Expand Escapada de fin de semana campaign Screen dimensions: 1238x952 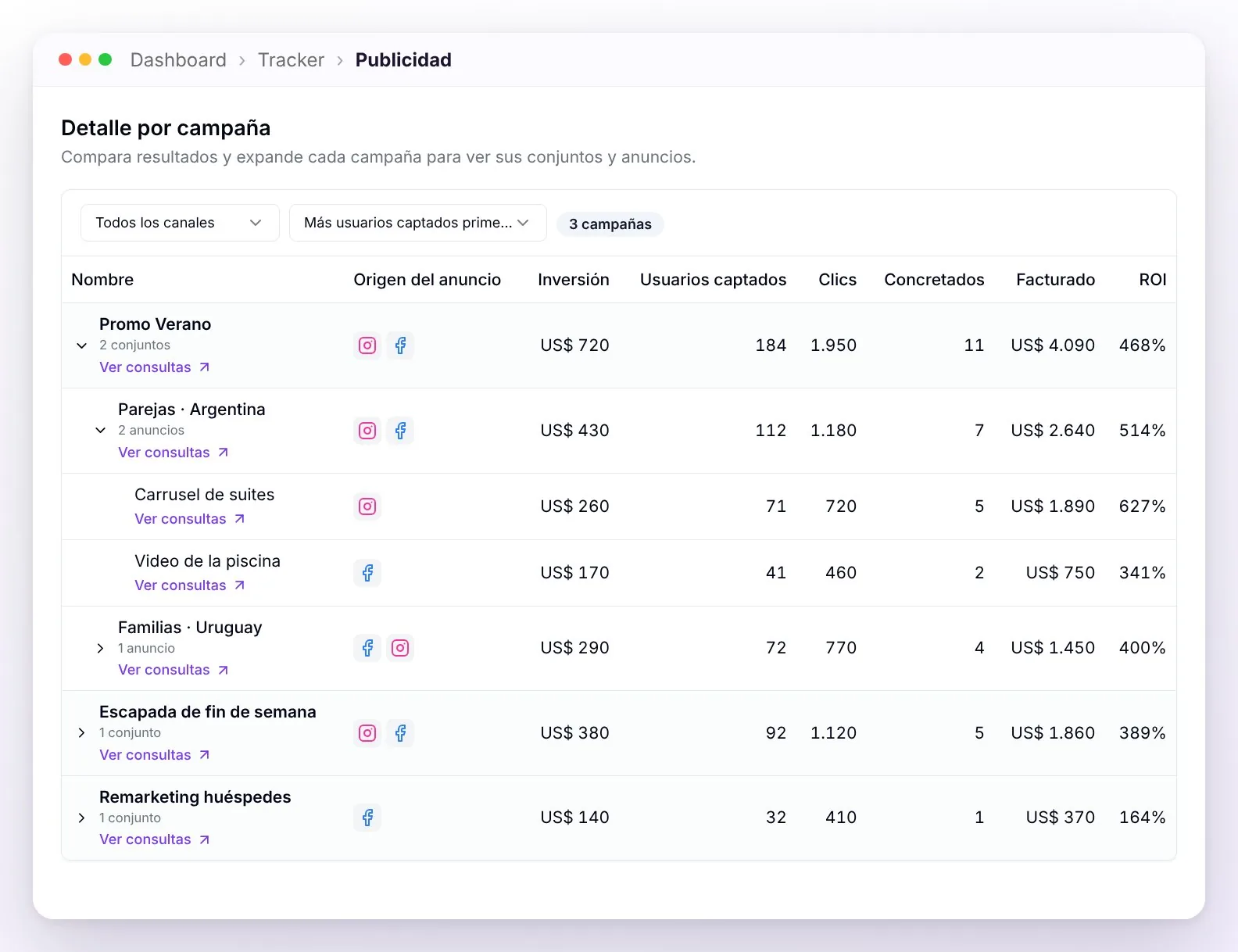click(x=81, y=733)
